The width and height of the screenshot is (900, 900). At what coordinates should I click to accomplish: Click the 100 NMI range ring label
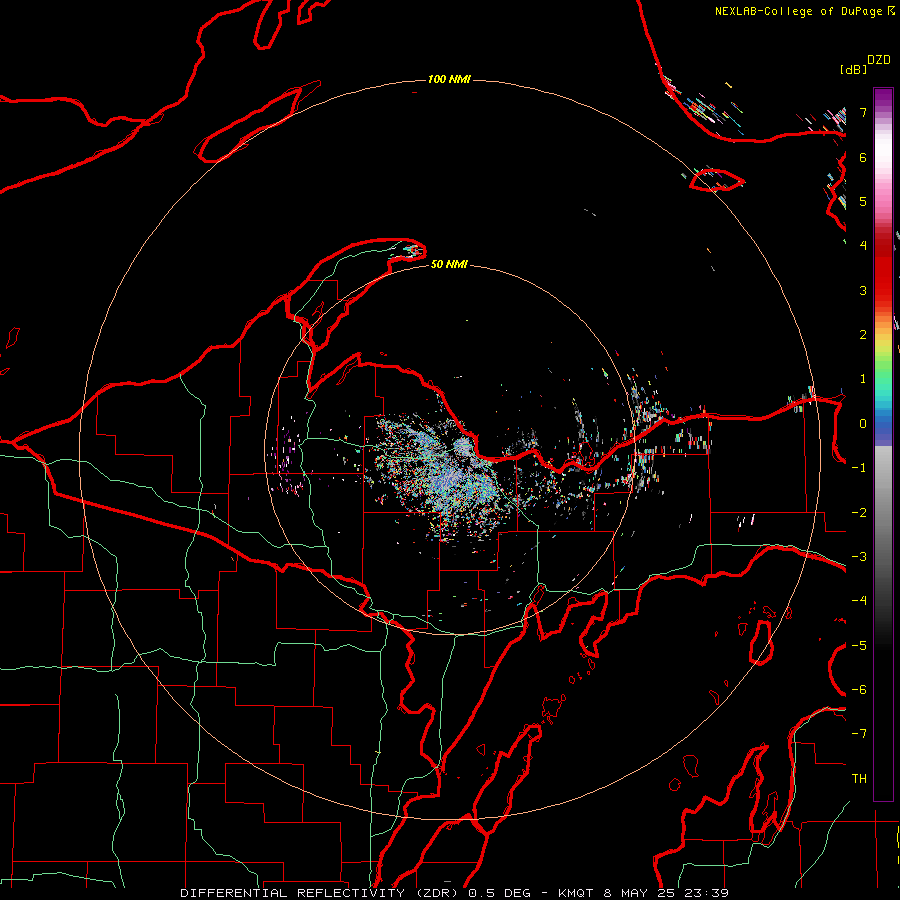click(449, 79)
